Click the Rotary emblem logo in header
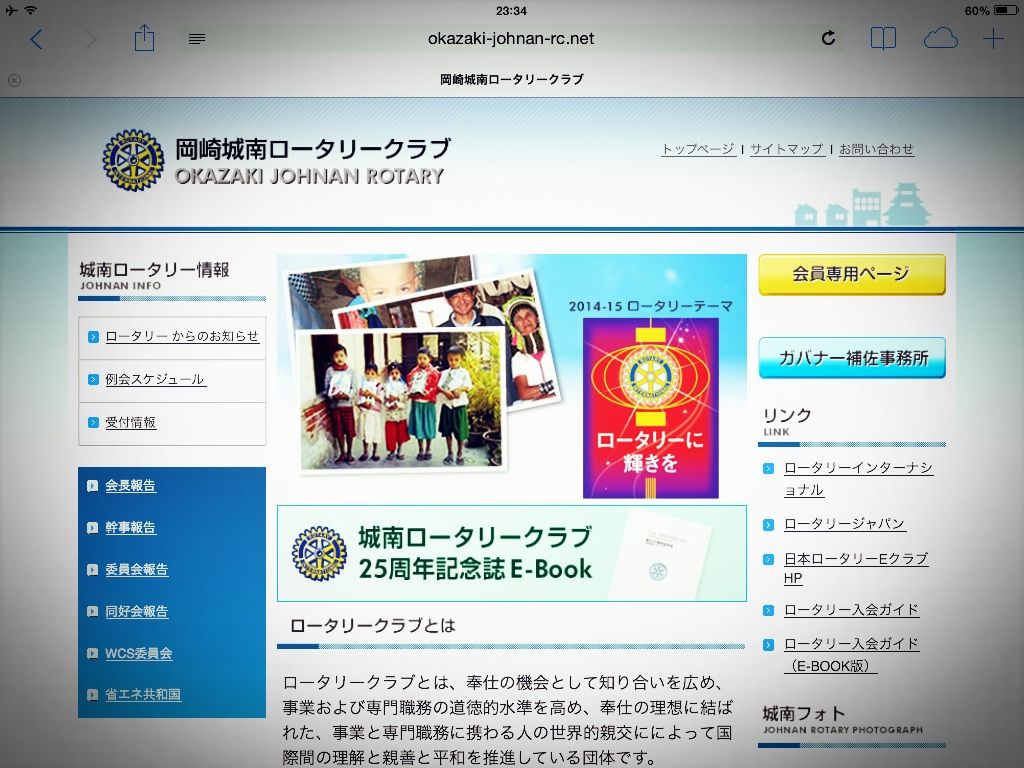Image resolution: width=1024 pixels, height=768 pixels. pos(133,160)
